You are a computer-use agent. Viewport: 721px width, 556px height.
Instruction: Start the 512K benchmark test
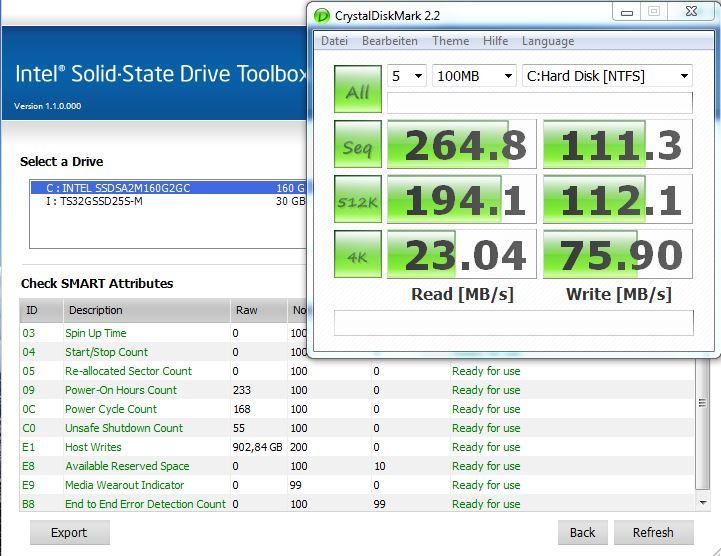(x=358, y=199)
